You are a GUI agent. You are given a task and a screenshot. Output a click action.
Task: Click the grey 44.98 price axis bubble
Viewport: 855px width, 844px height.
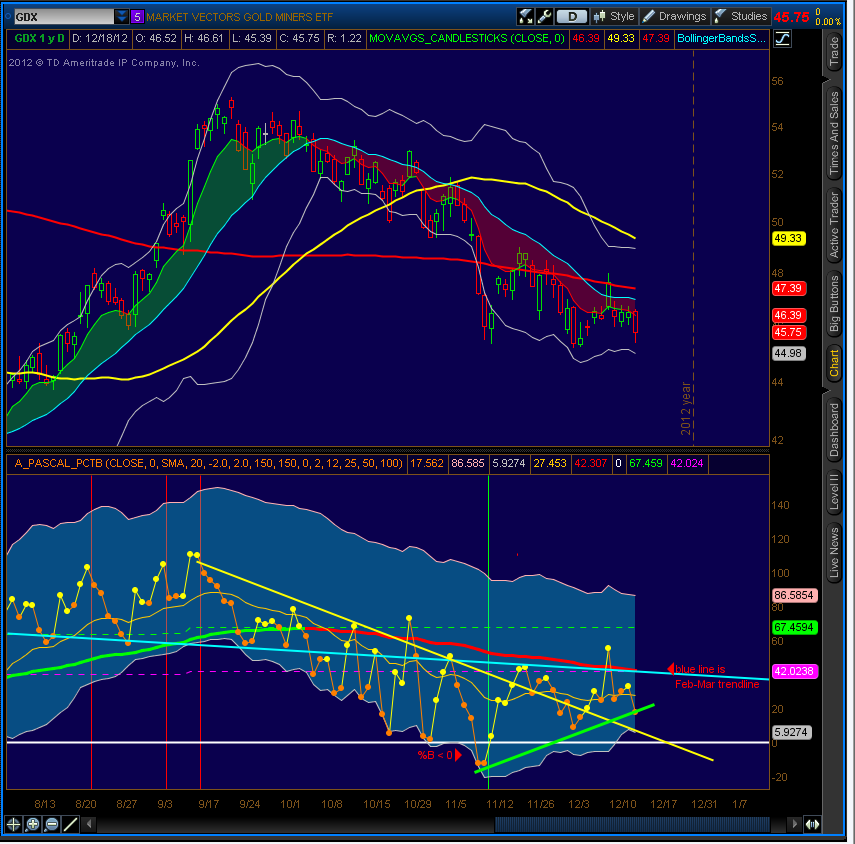788,353
